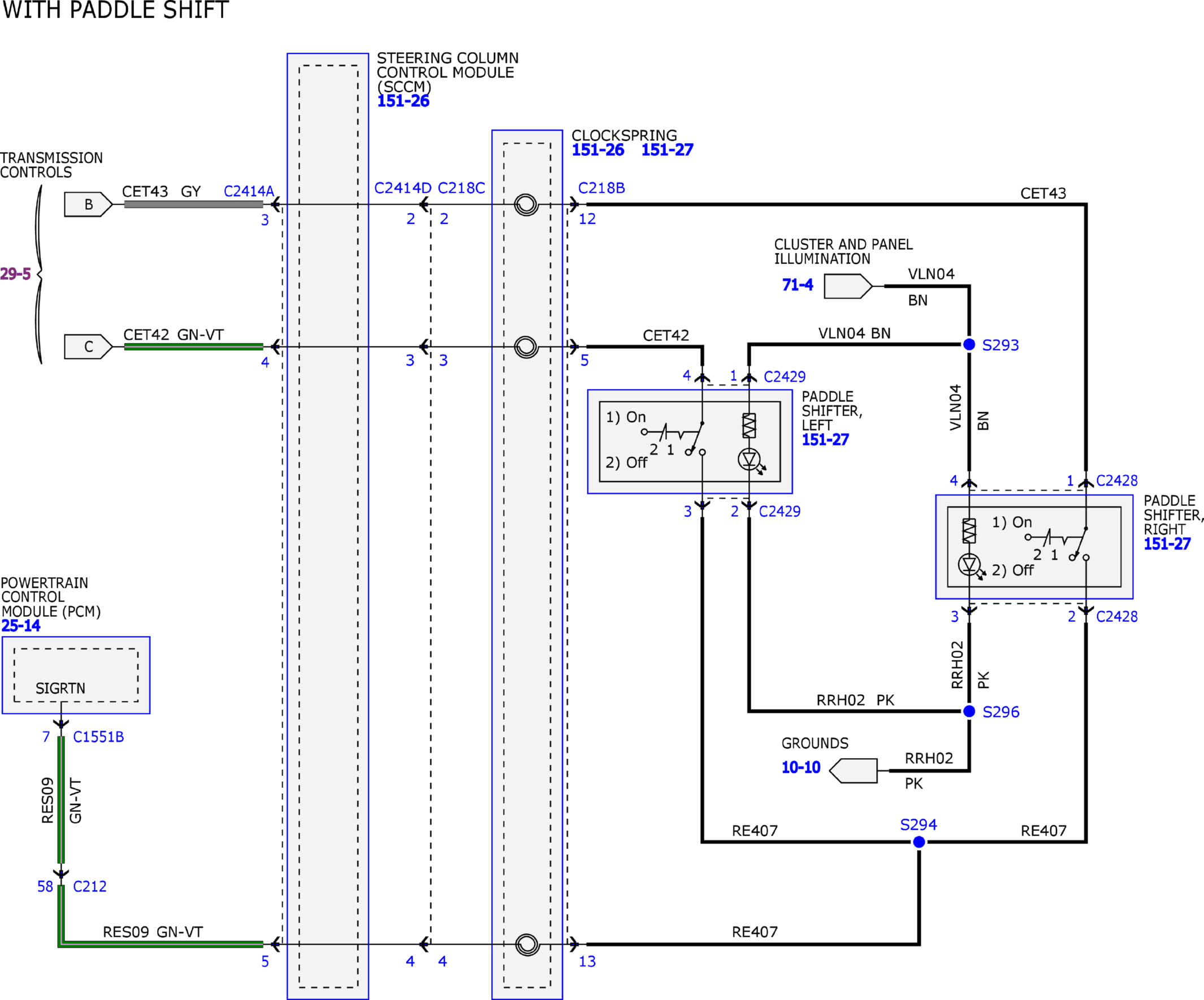Click the S293 splice dot
Viewport: 1204px width, 1000px height.
coord(969,344)
